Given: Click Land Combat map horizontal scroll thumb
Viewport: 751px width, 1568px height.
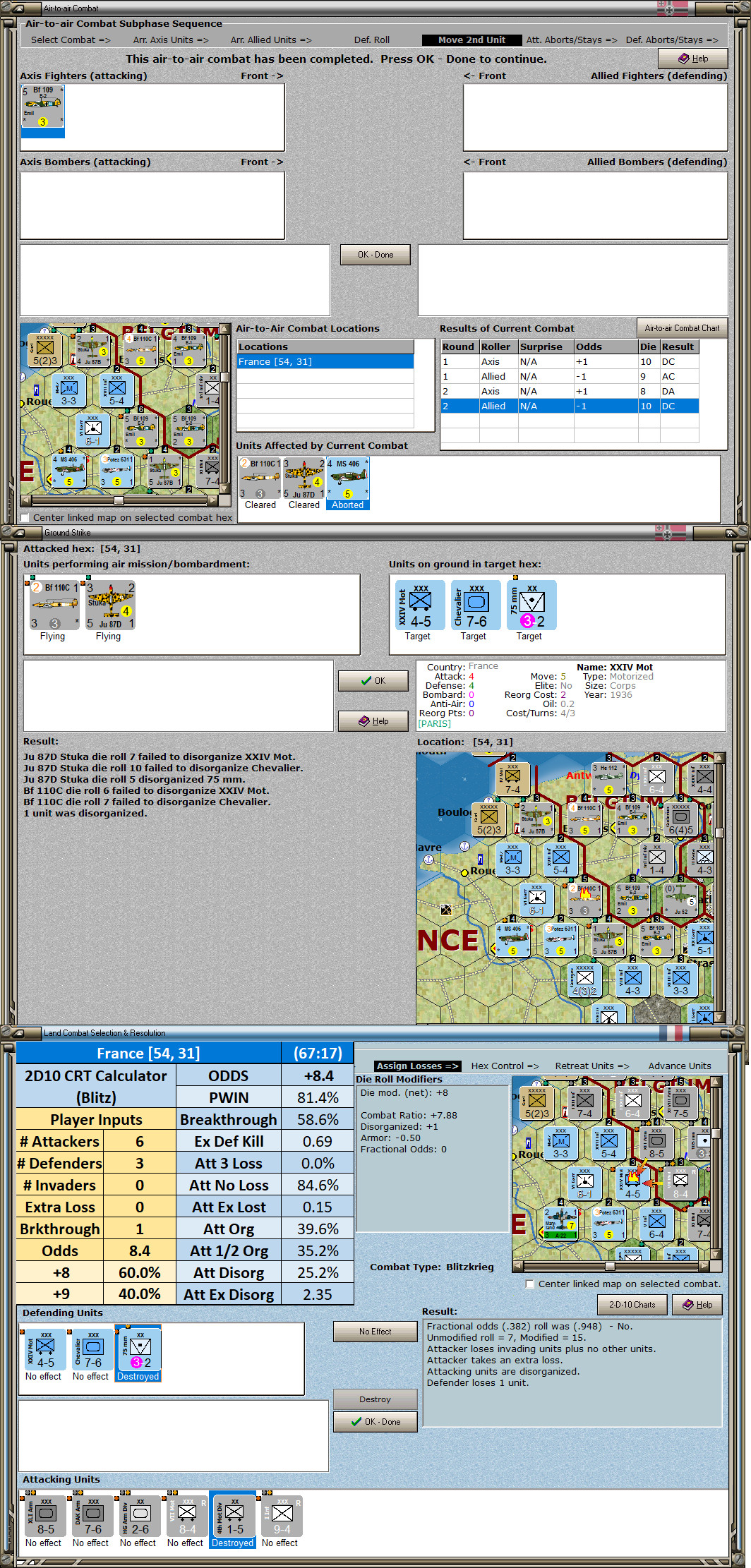Looking at the screenshot, I should click(x=611, y=1266).
